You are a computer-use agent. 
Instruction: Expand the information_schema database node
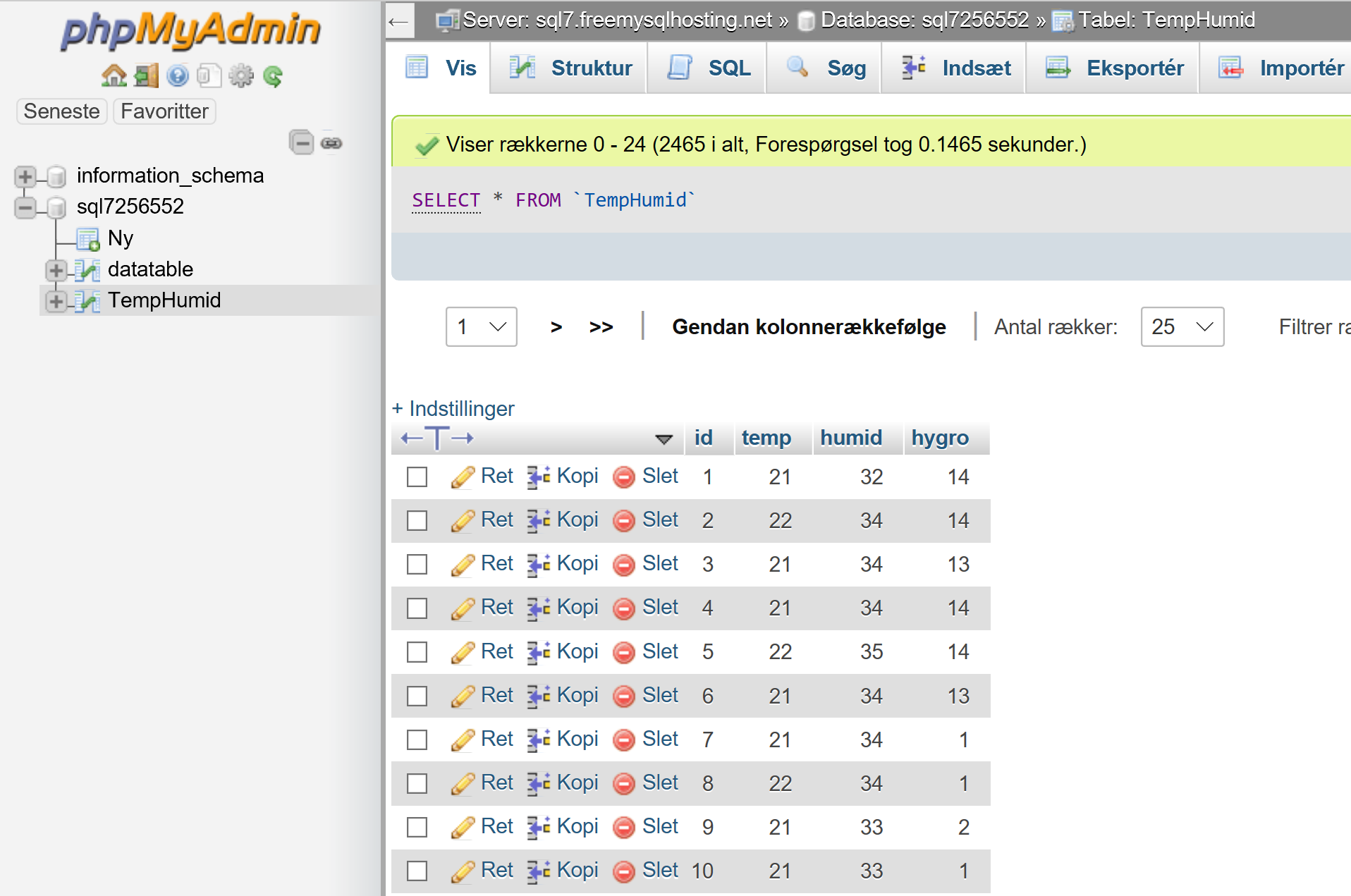25,176
